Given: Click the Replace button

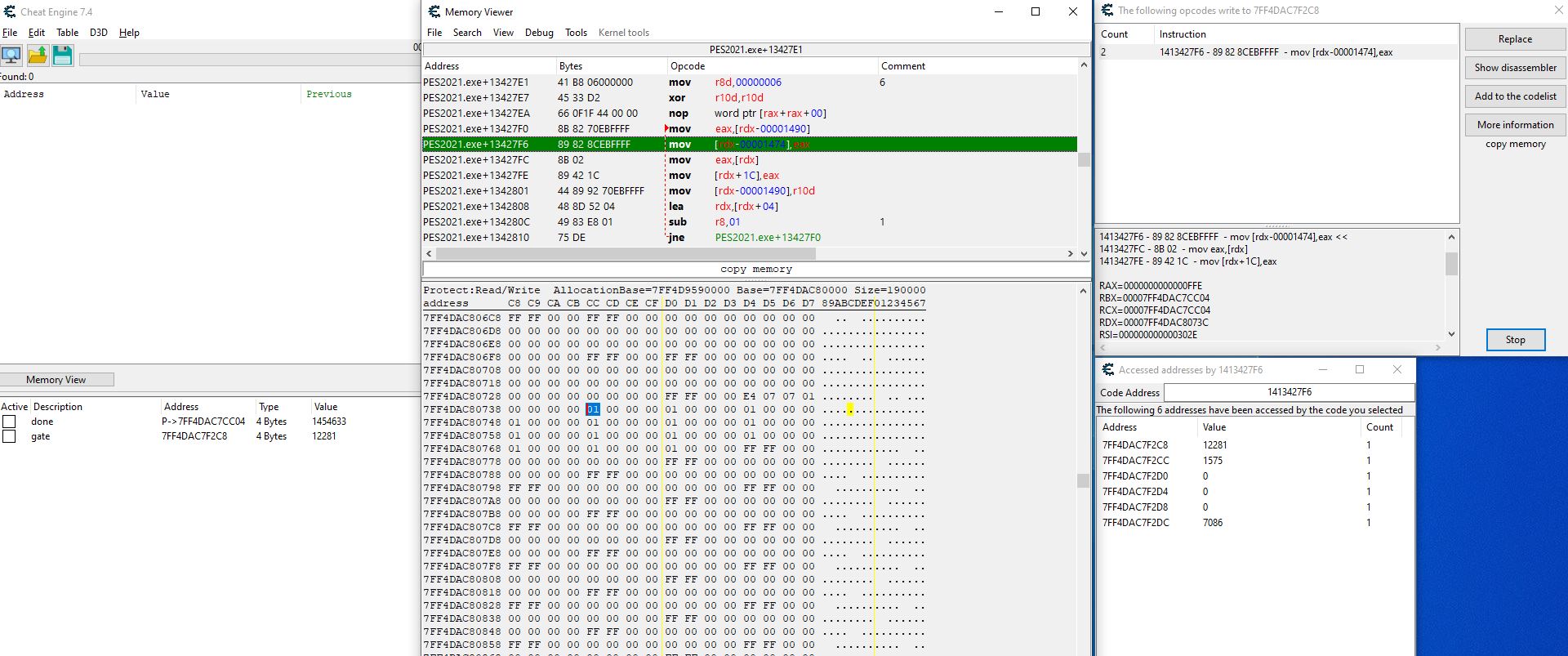Looking at the screenshot, I should coord(1515,39).
